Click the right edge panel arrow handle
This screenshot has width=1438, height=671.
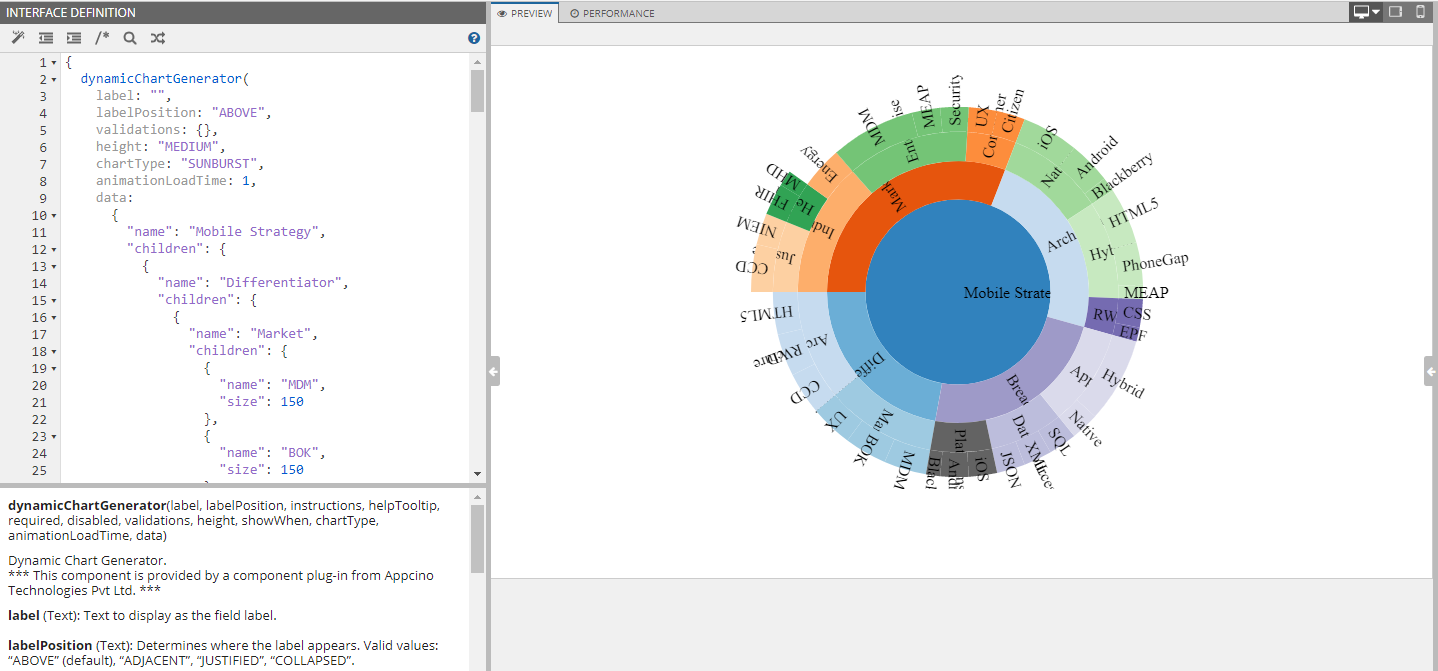click(1430, 371)
